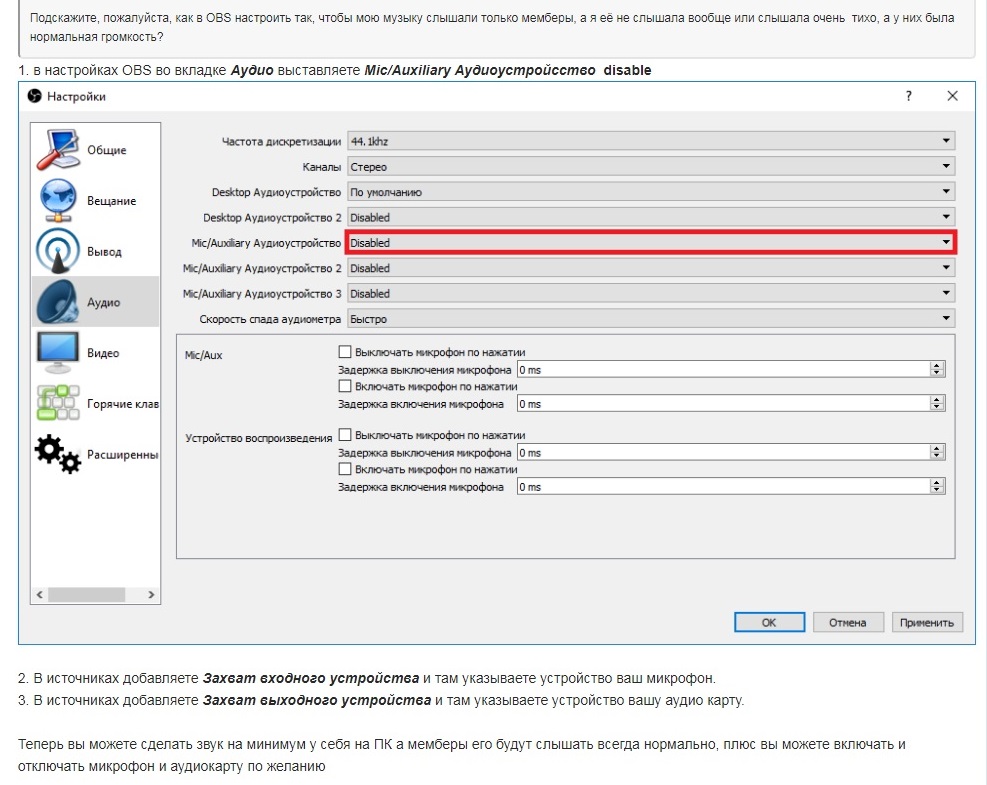Enable Mic/Aux Включать микрофон по нажатии checkbox
This screenshot has width=987, height=785.
tap(344, 386)
